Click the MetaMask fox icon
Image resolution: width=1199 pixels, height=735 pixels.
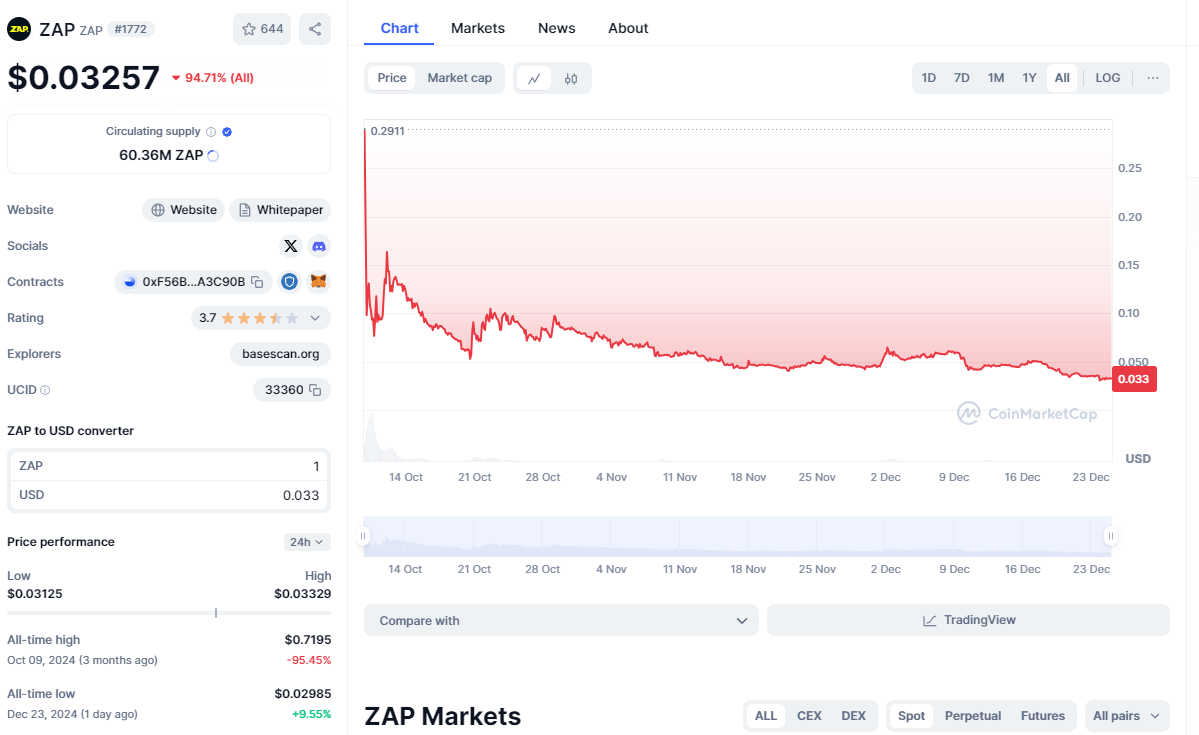point(318,282)
